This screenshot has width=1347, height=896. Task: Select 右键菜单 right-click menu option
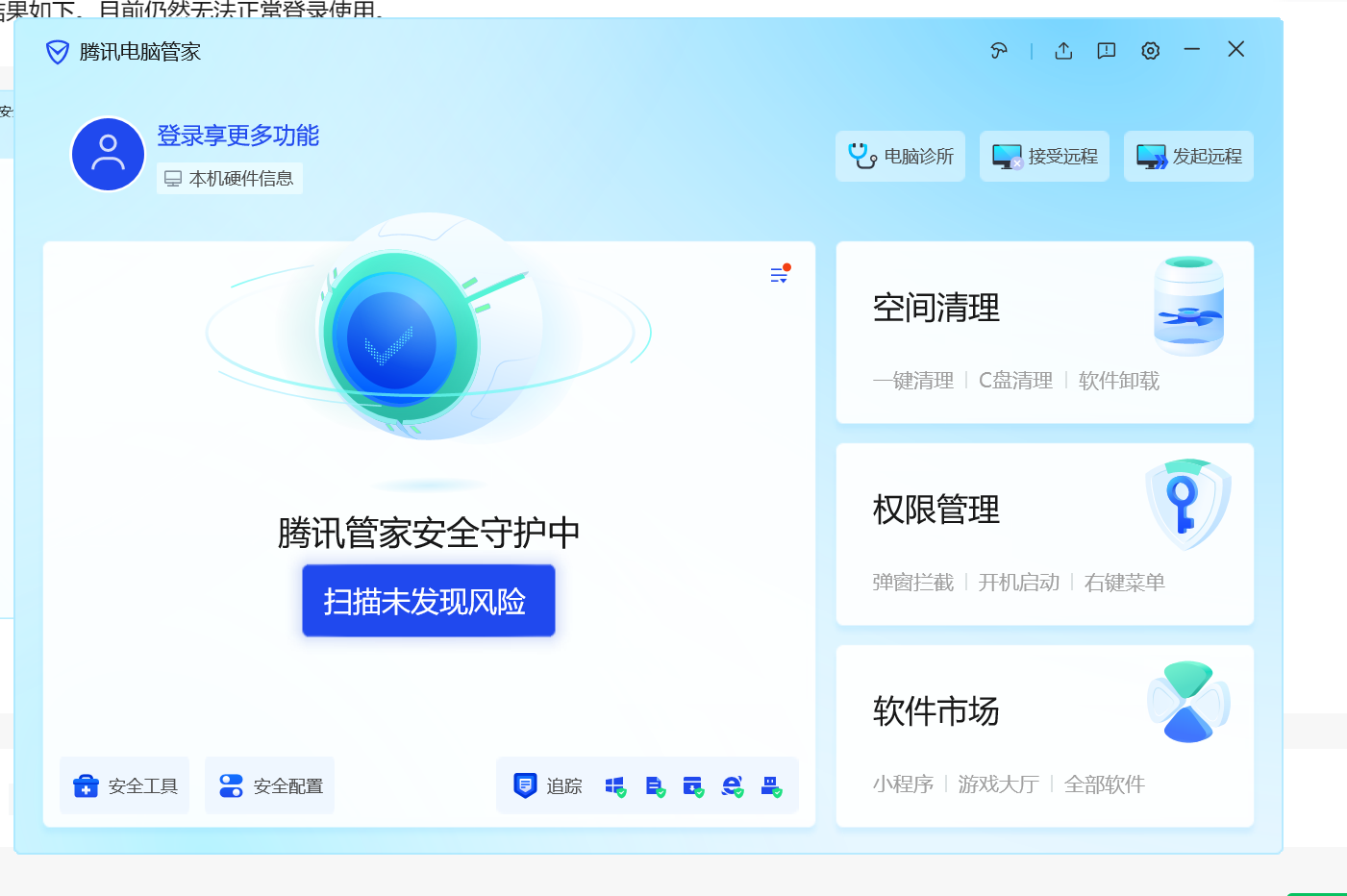[x=1125, y=583]
